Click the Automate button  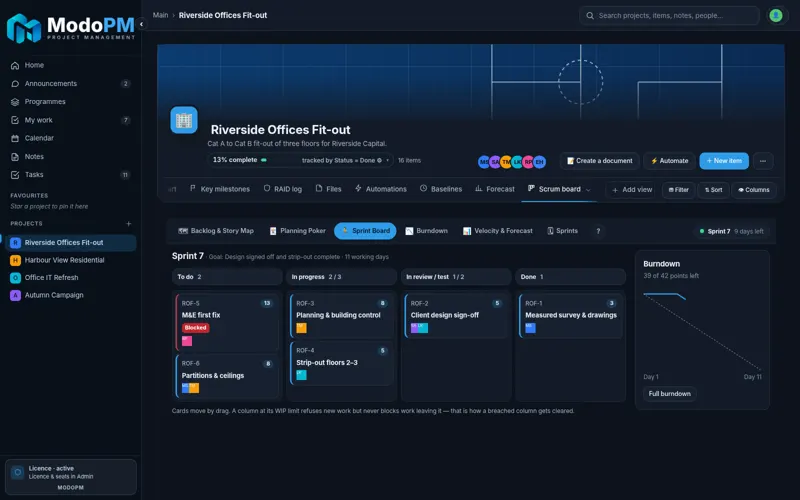(669, 161)
